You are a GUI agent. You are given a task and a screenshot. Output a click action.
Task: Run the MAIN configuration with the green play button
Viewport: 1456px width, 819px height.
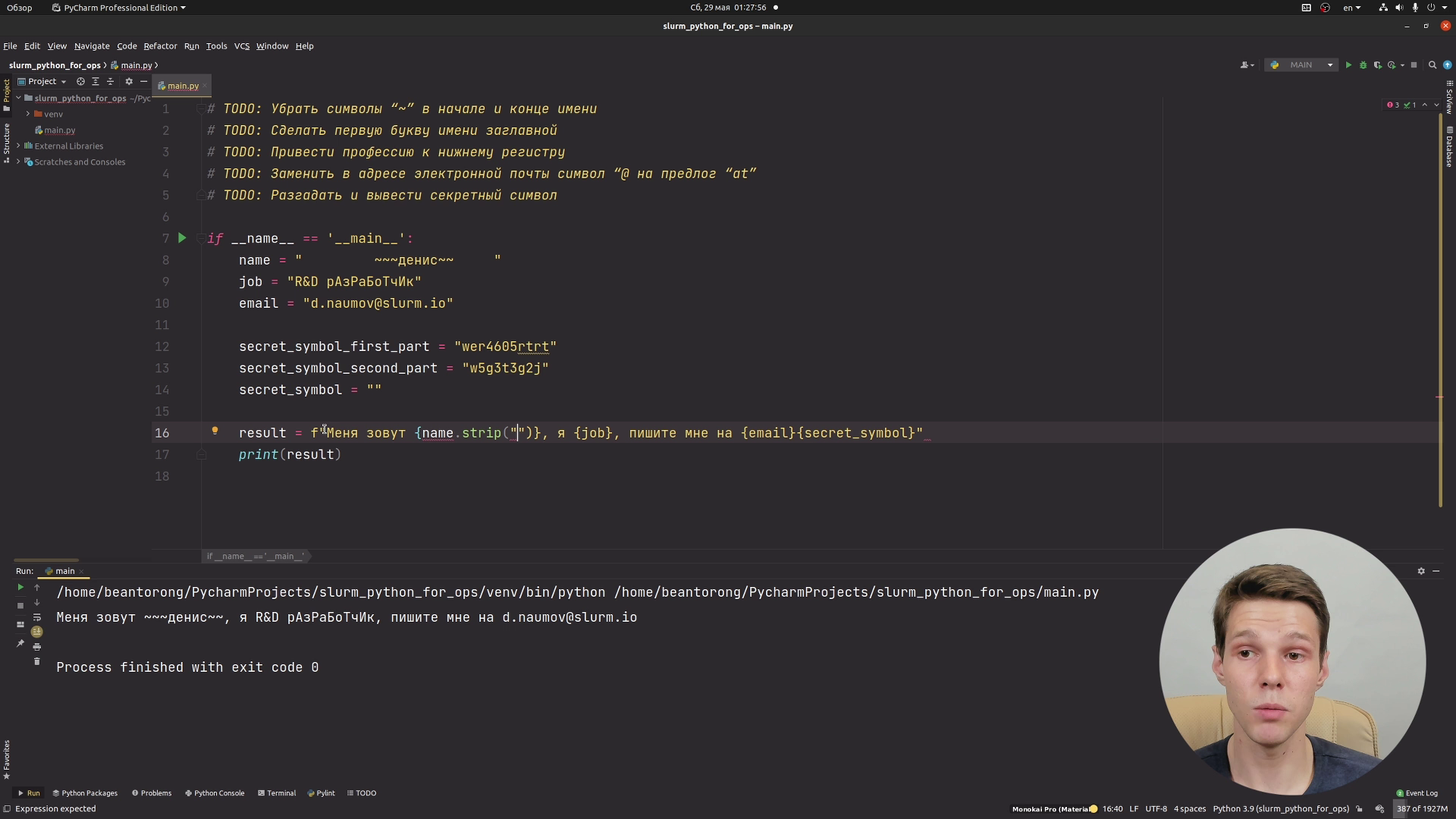1348,65
